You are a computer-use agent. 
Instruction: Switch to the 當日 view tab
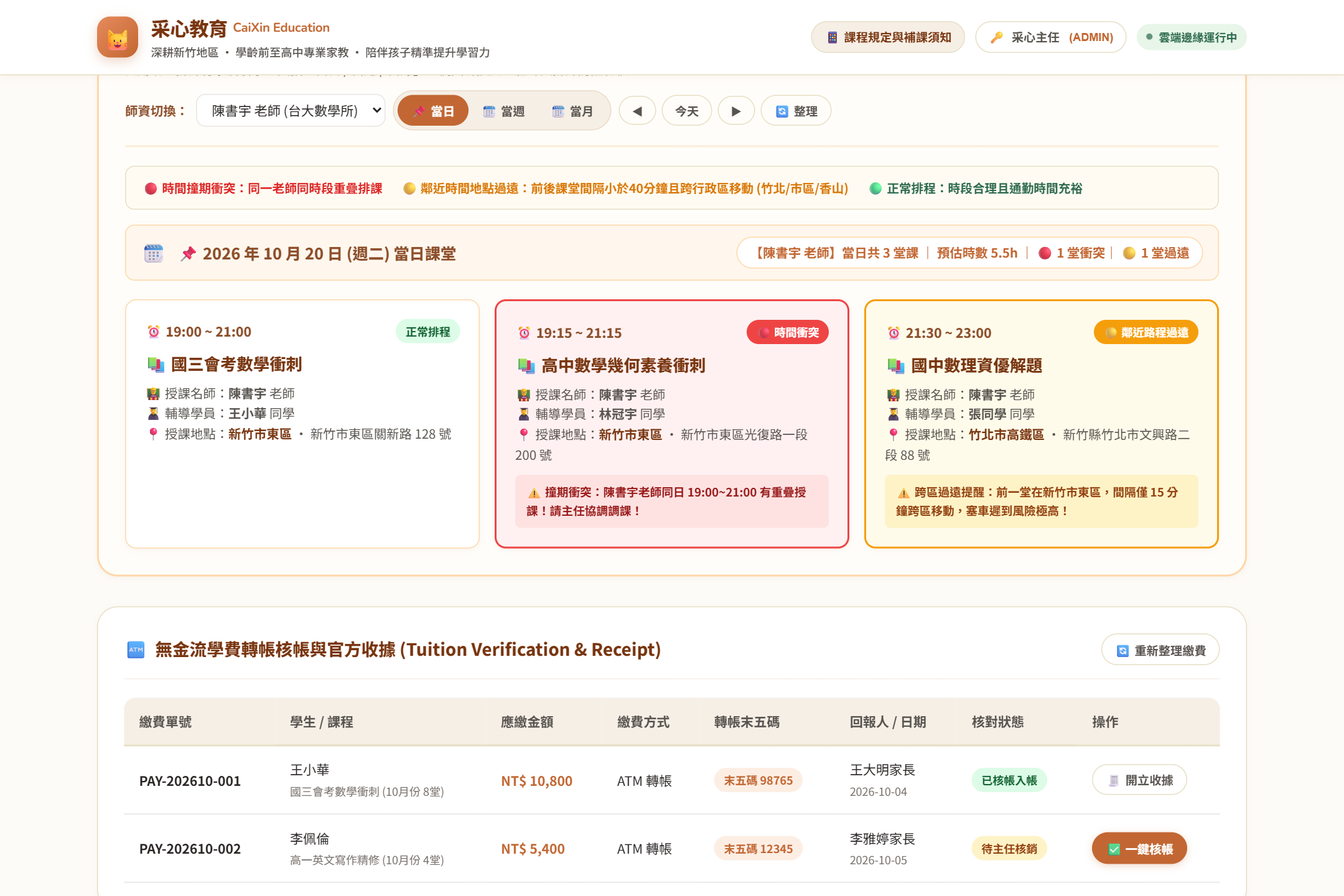[433, 111]
